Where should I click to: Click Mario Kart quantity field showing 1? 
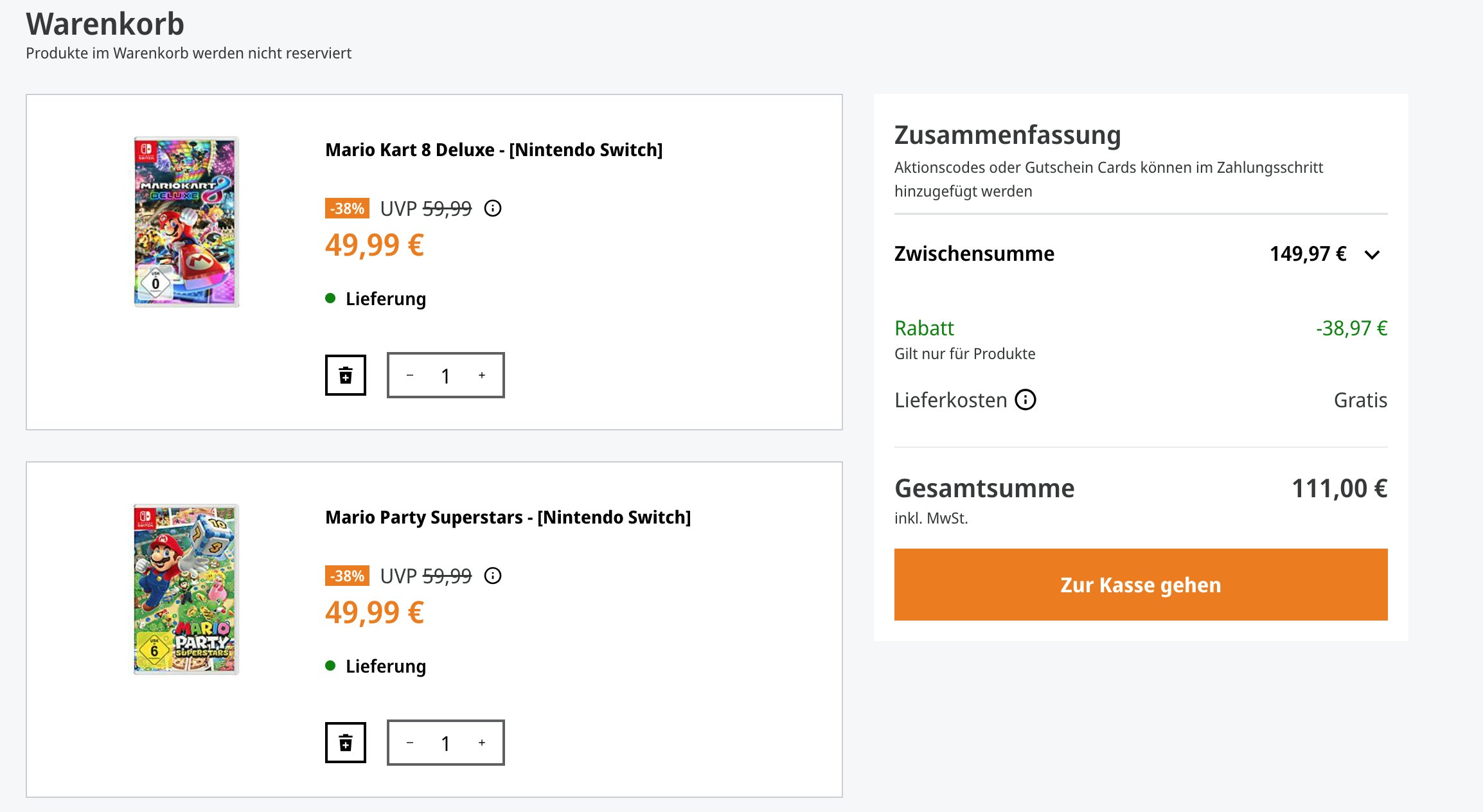coord(445,376)
